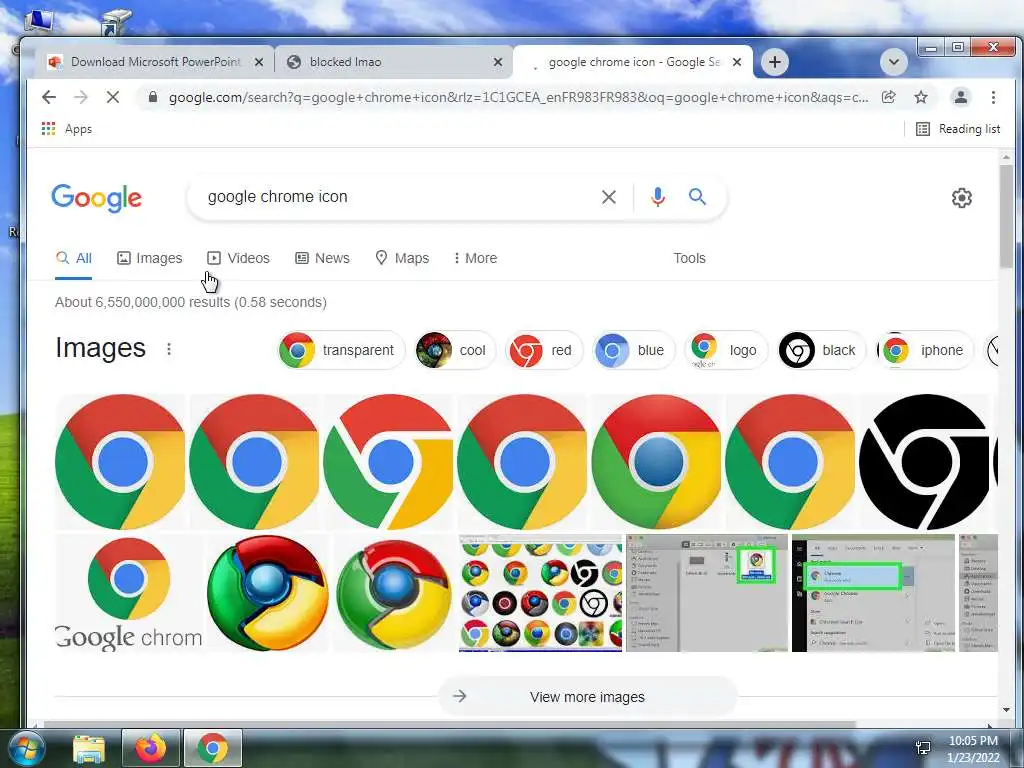Click the padlock site info icon
Image resolution: width=1024 pixels, height=768 pixels.
coord(153,97)
